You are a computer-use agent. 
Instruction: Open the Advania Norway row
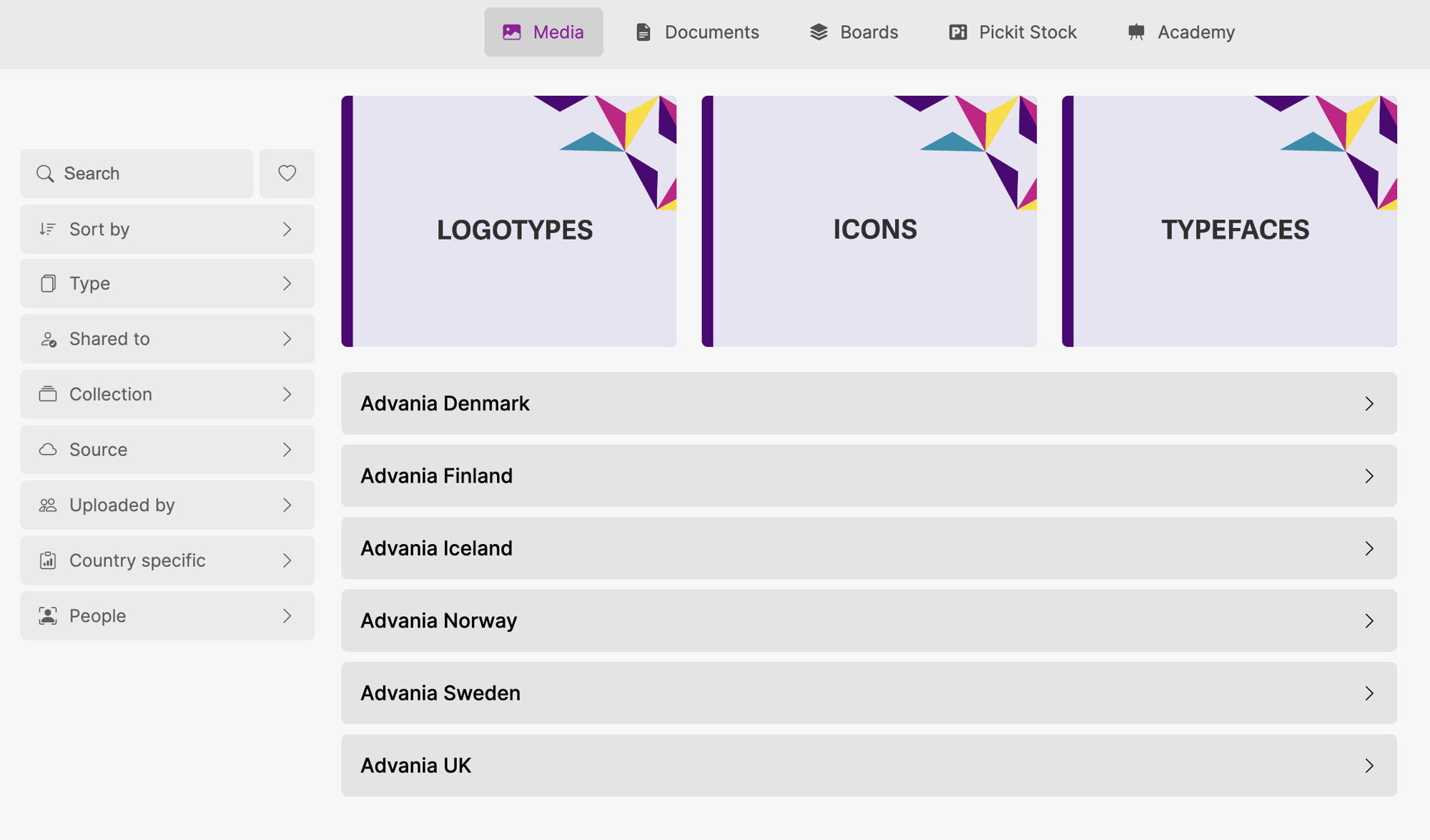tap(869, 621)
